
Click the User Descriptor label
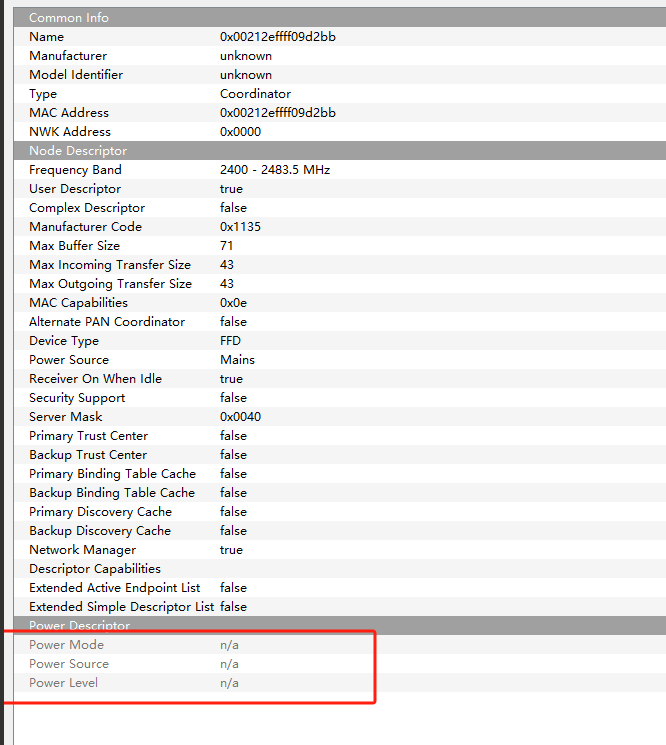pyautogui.click(x=75, y=189)
